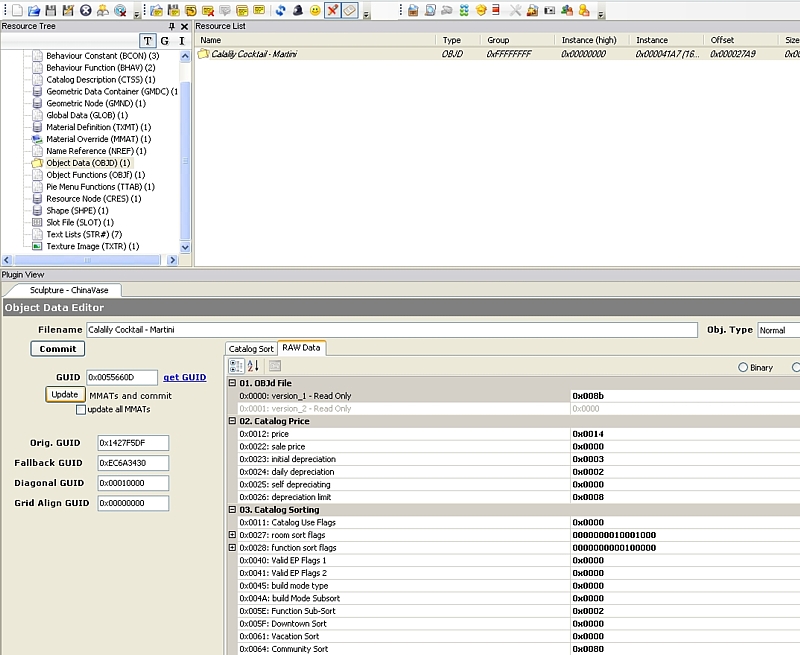Expand the room sort flags row
800x655 pixels.
pos(233,535)
